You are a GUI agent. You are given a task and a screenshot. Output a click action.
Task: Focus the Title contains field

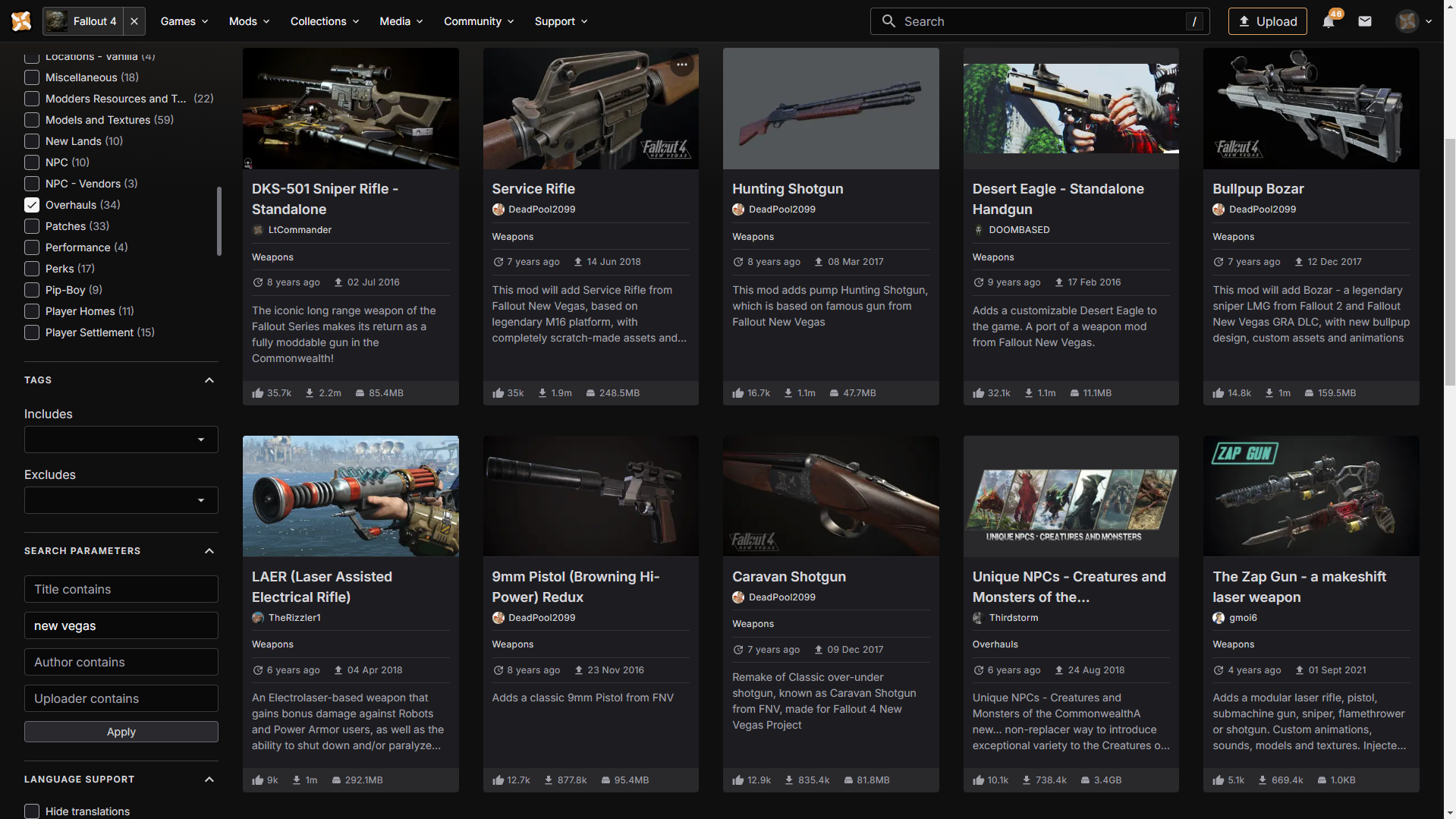pos(121,589)
